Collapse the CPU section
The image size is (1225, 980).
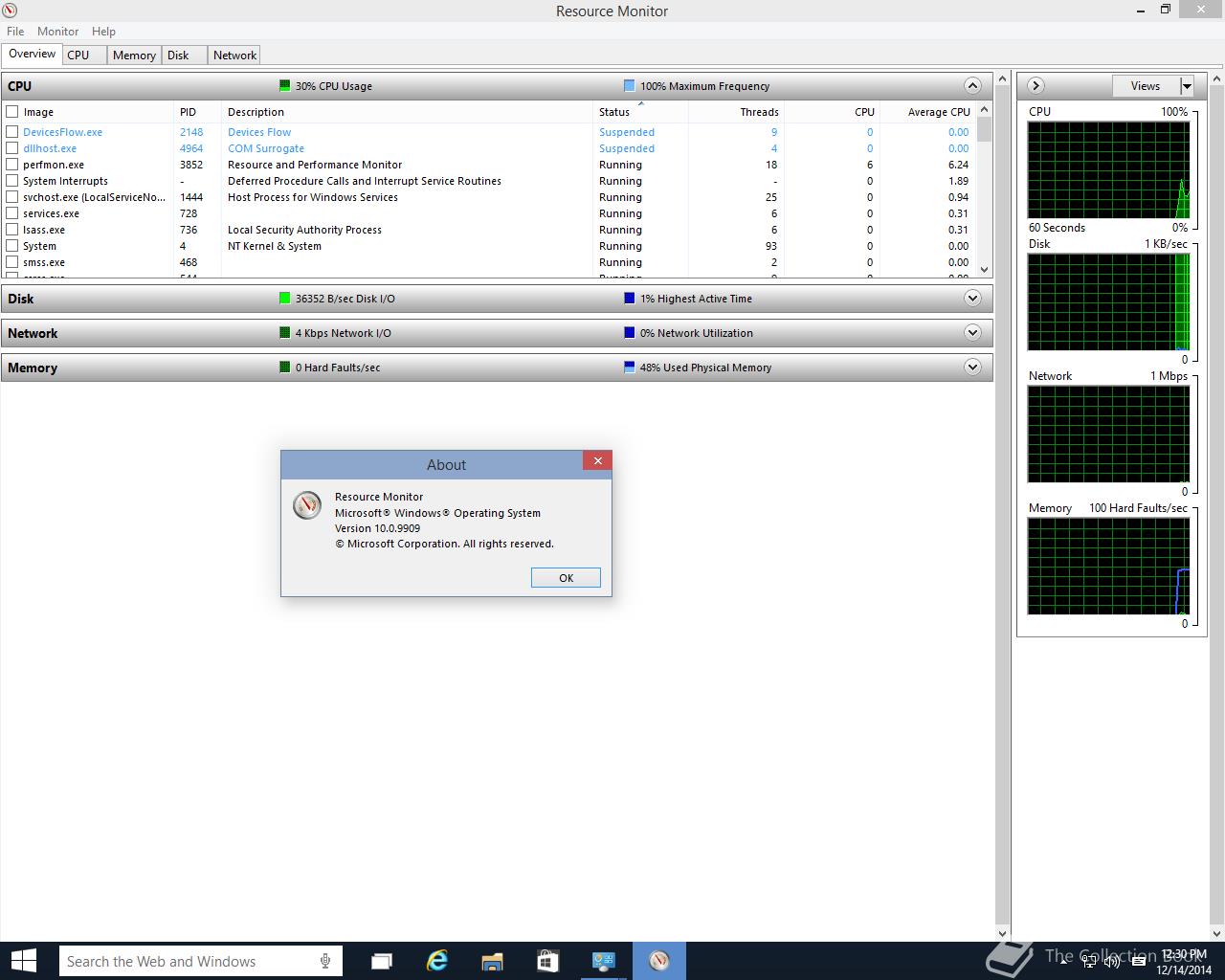point(972,86)
